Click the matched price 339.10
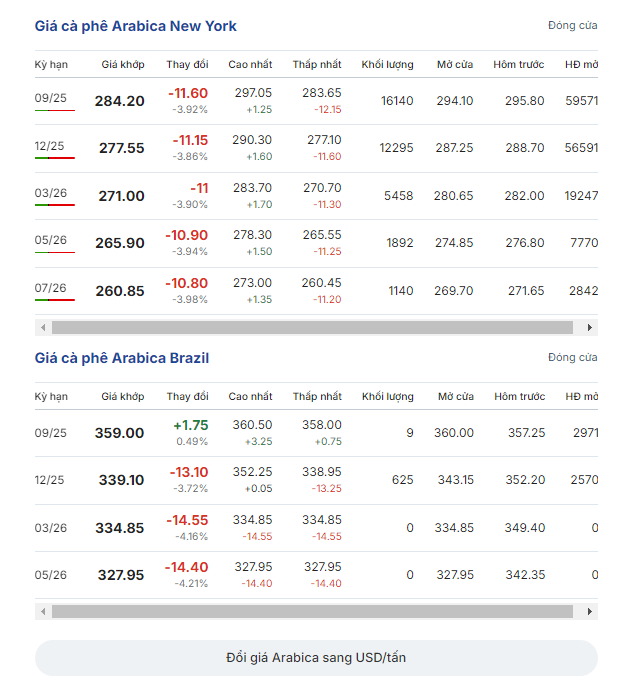The image size is (629, 689). [x=121, y=480]
